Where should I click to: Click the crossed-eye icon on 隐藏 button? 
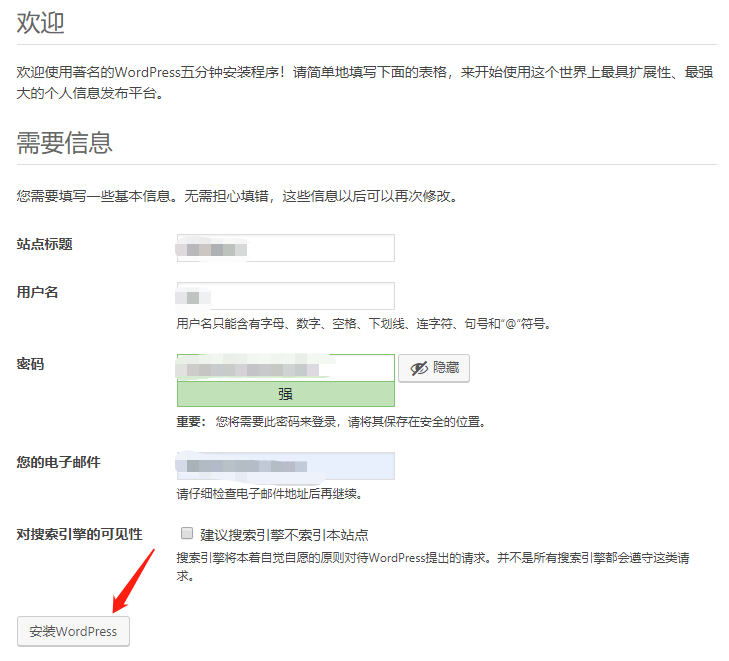coord(418,368)
